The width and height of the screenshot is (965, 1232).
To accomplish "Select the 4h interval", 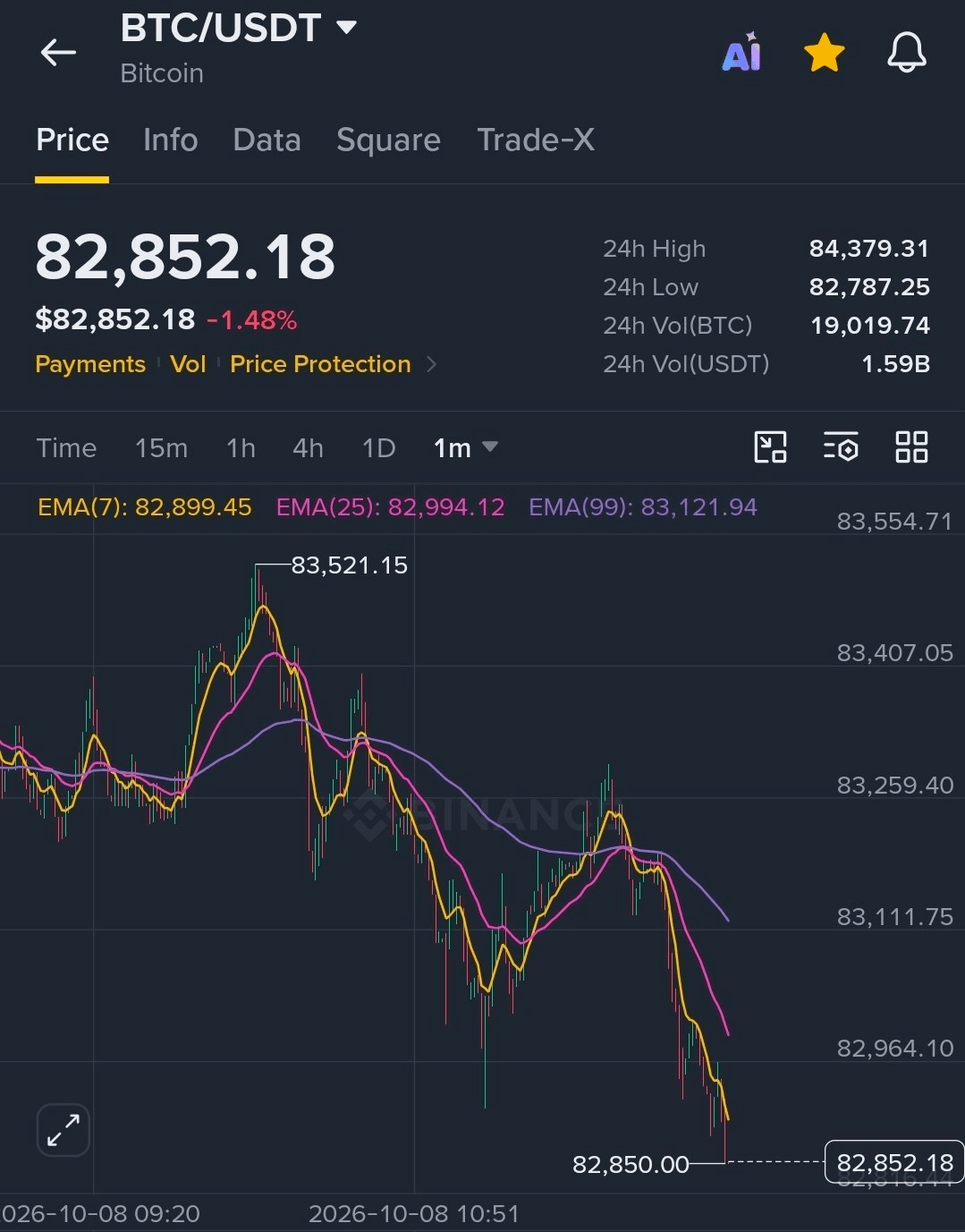I will [308, 447].
